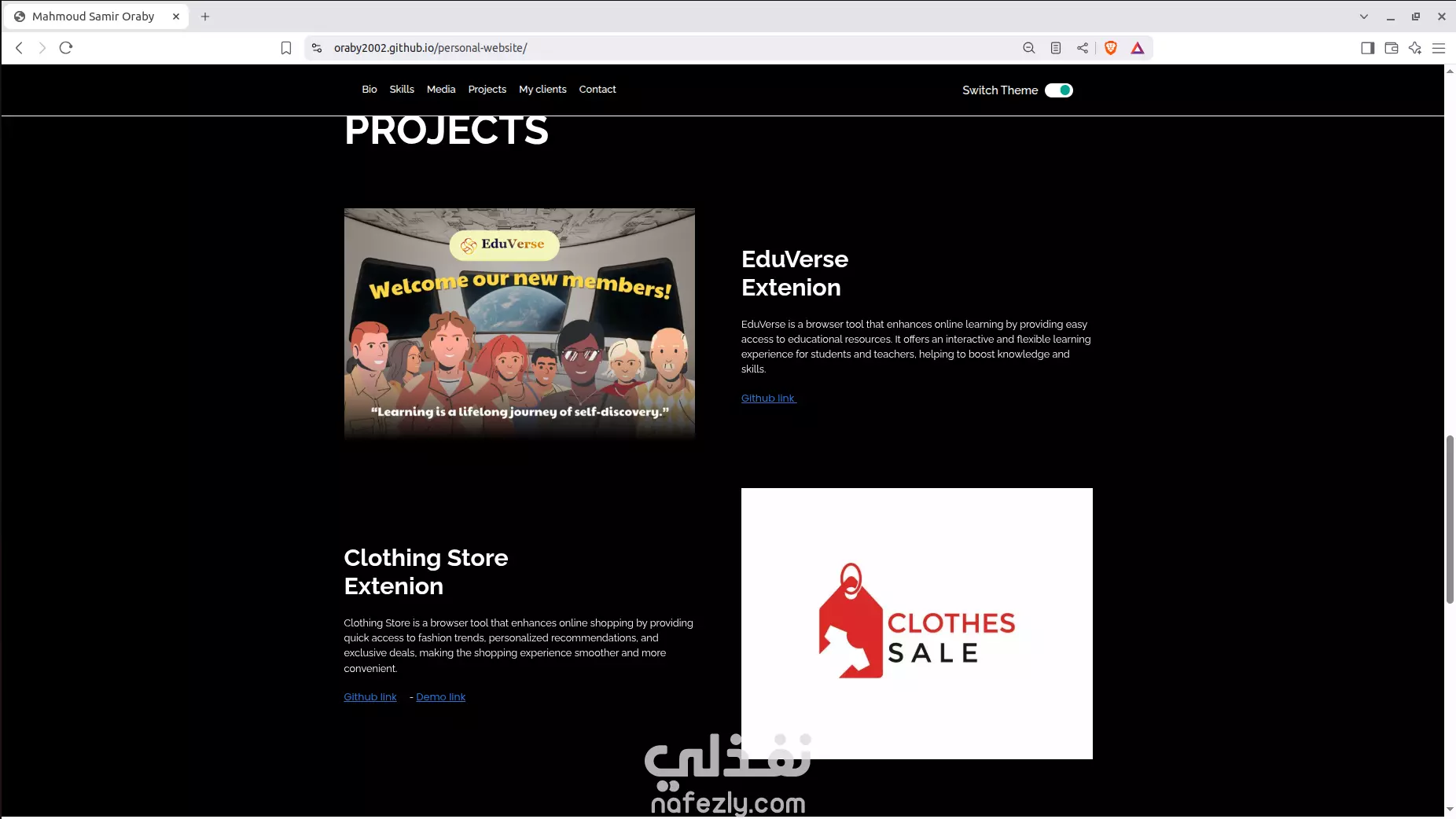The height and width of the screenshot is (819, 1456).
Task: Go to the My clients nav item
Action: (x=542, y=90)
